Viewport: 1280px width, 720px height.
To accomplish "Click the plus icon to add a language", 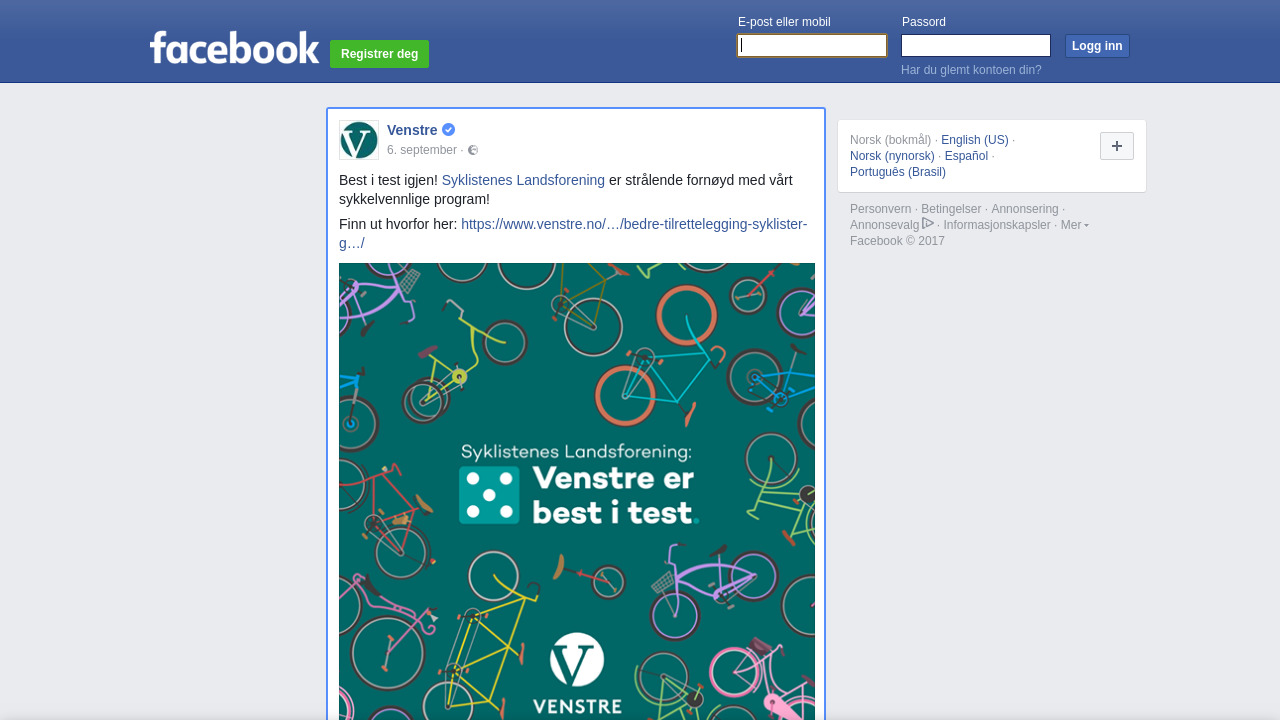I will 1117,146.
